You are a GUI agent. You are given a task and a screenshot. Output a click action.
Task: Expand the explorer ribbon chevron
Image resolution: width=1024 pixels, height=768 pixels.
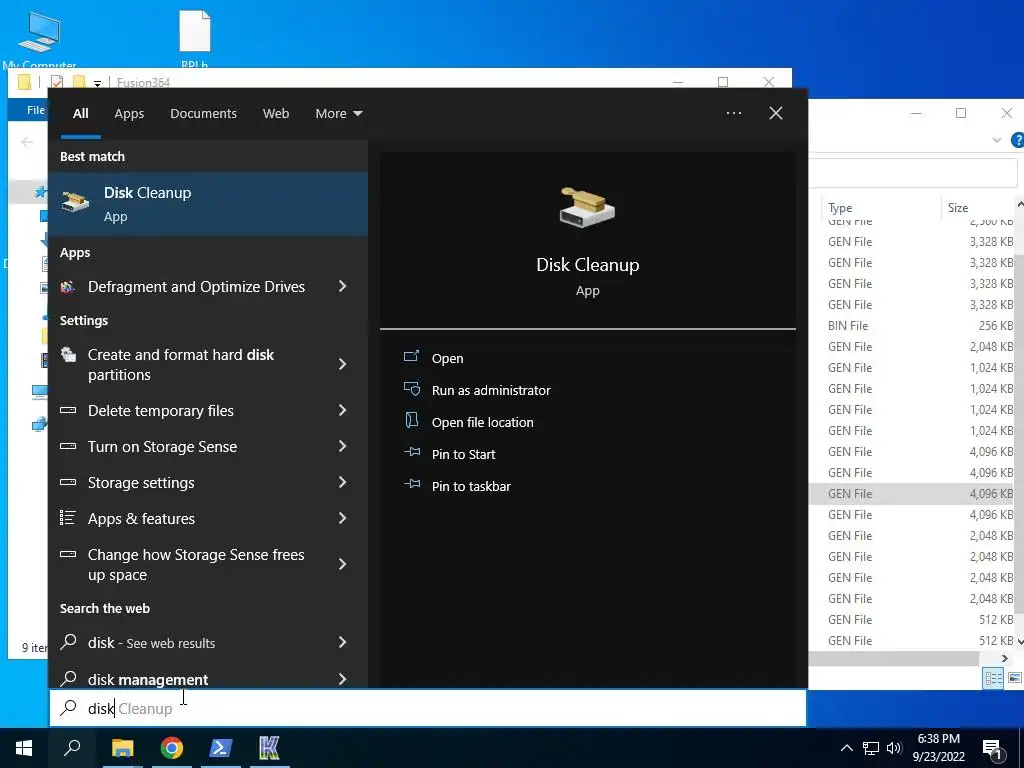pyautogui.click(x=997, y=140)
